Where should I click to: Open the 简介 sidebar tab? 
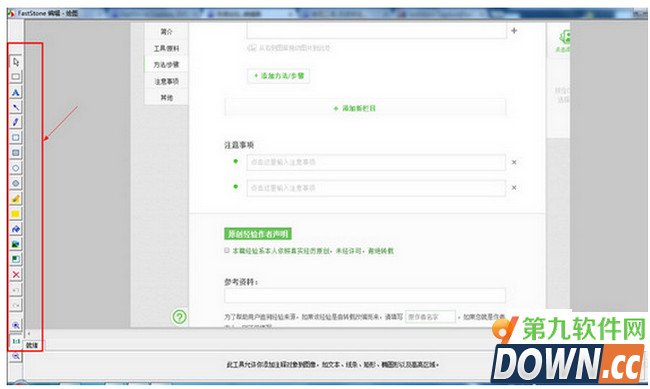(166, 32)
